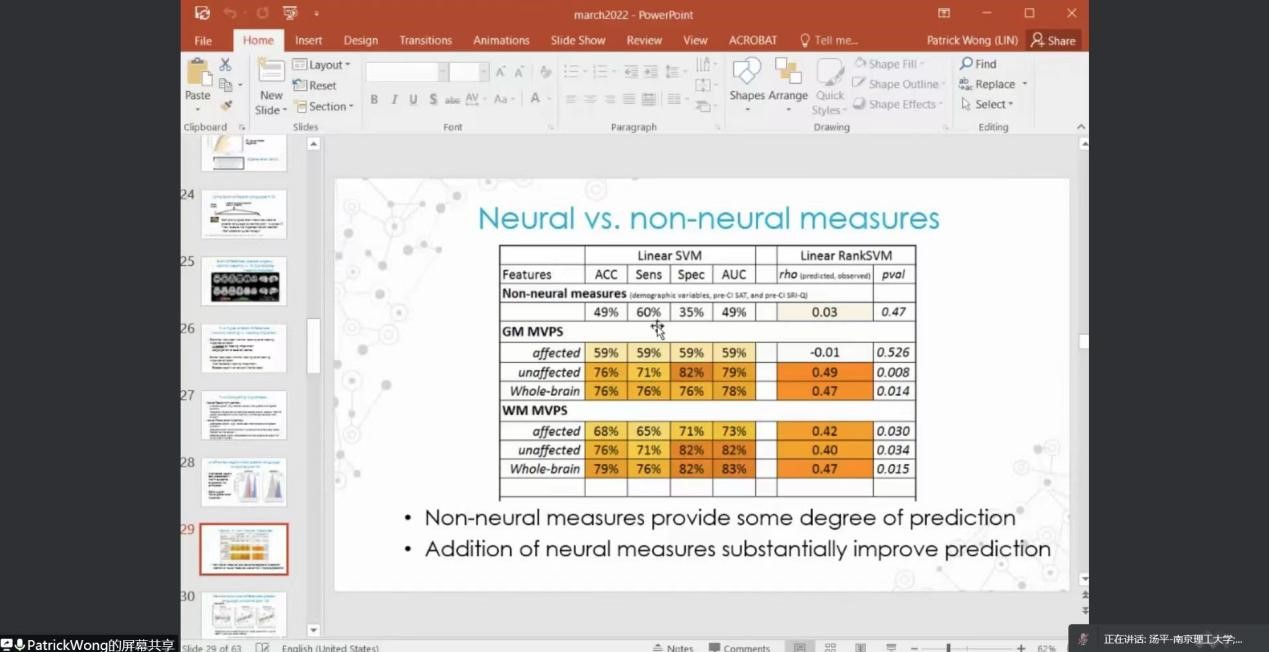The image size is (1269, 652).
Task: Adjust the zoom slider in status bar
Action: tap(948, 648)
